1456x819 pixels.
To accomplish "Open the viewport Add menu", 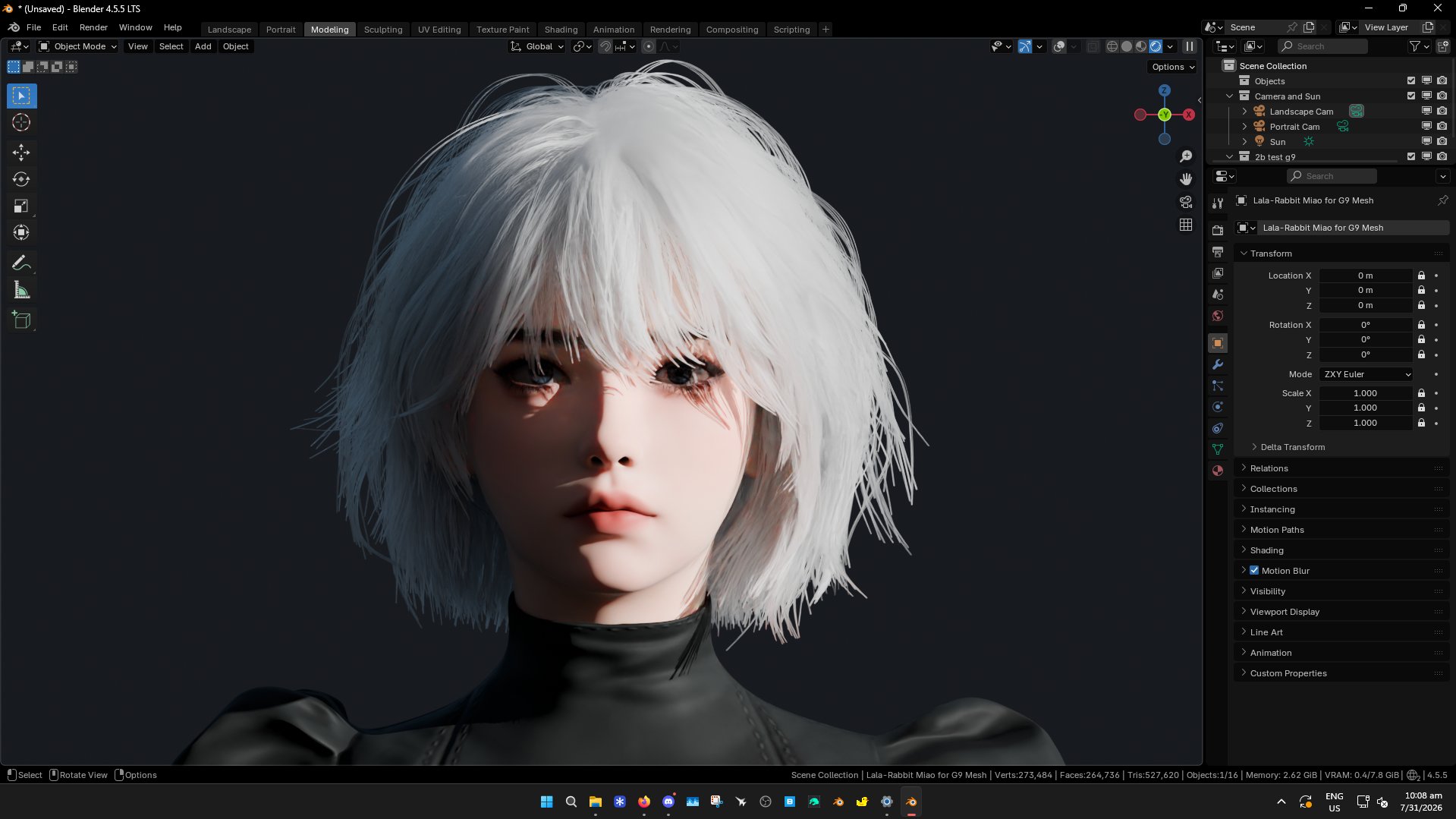I will point(203,46).
